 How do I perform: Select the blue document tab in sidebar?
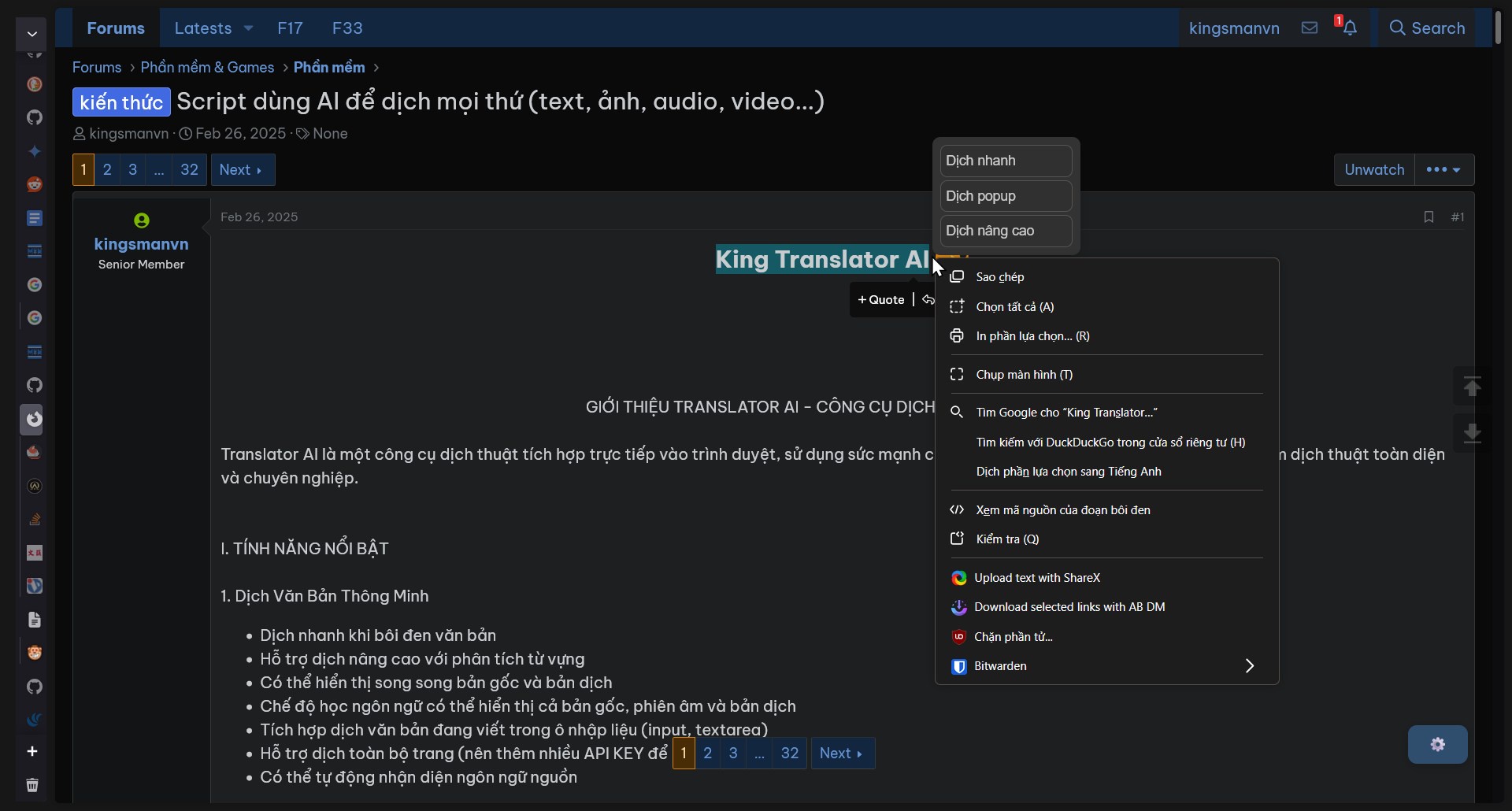pos(35,218)
